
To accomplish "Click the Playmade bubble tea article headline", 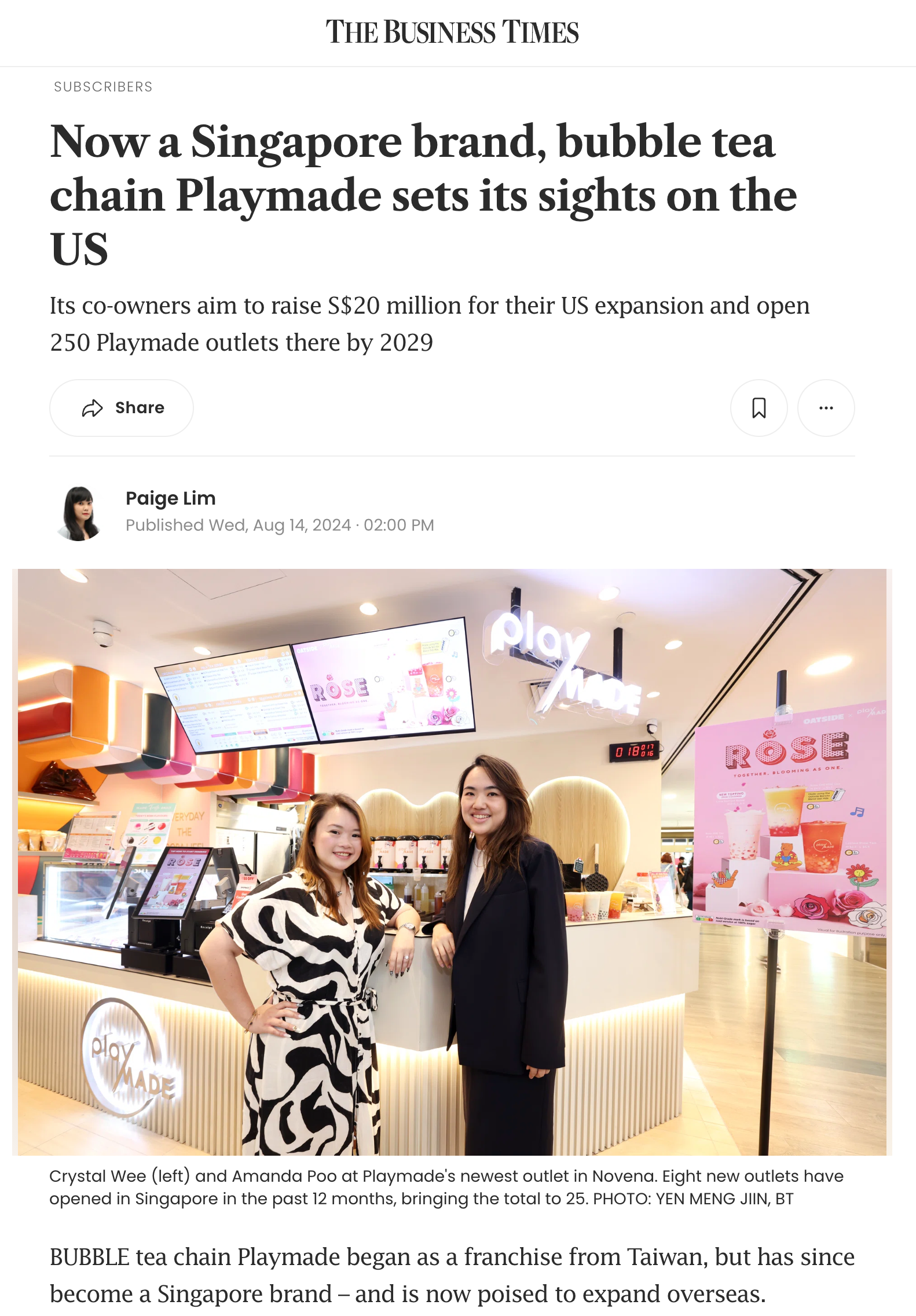I will pos(423,195).
